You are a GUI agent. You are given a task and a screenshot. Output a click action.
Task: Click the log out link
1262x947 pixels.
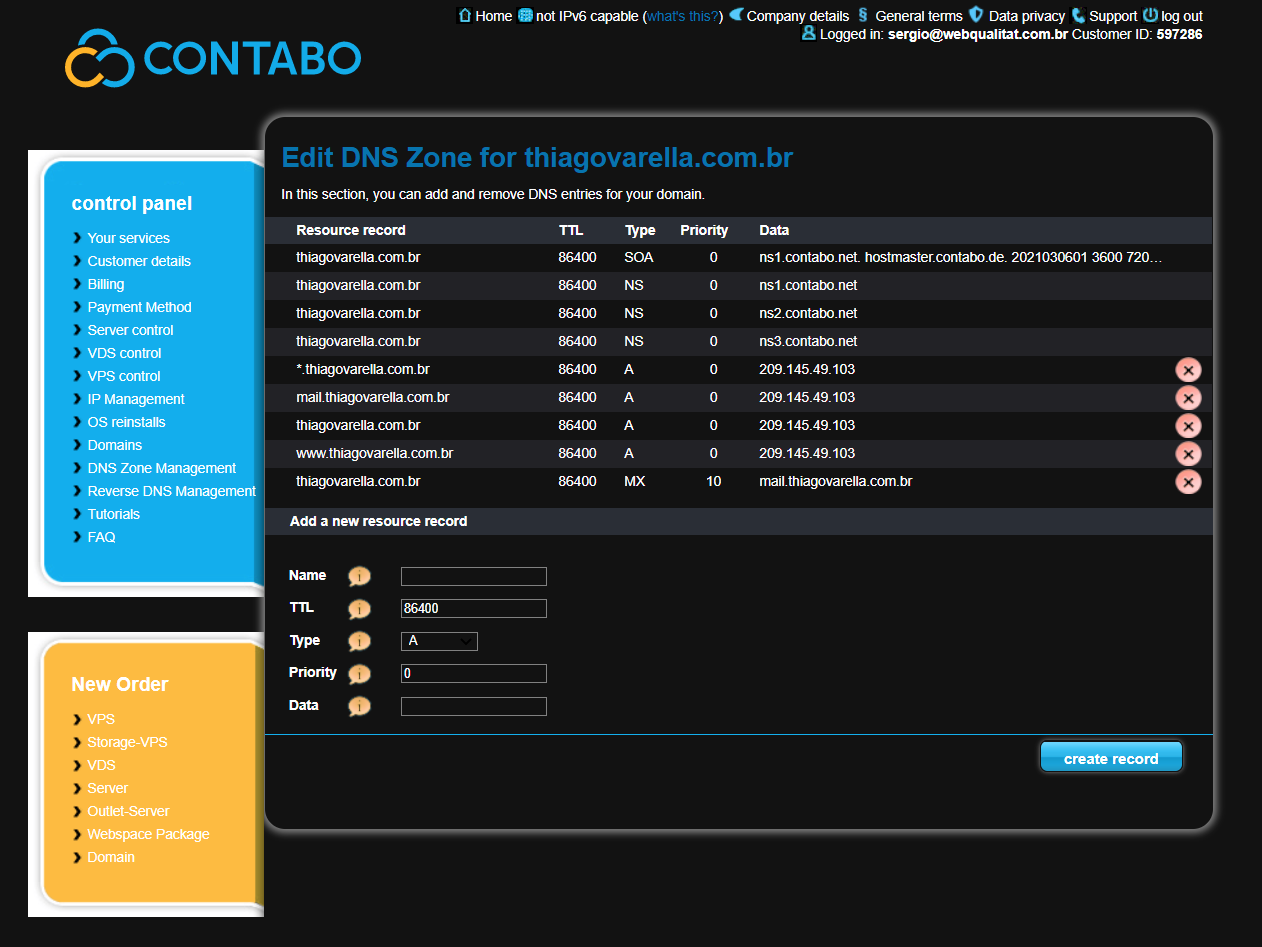coord(1181,16)
